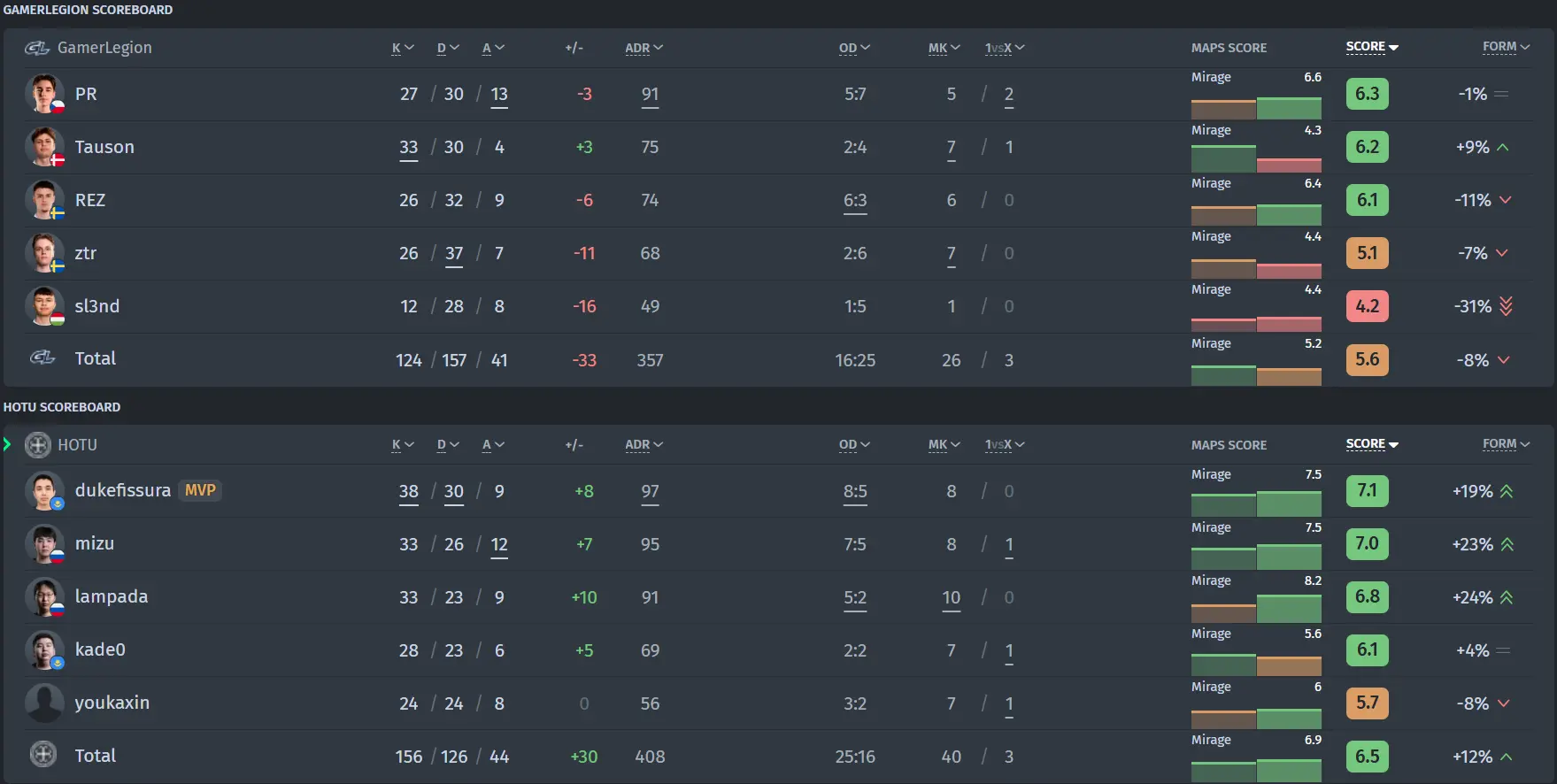Sort HOTU table by MK column

tap(944, 445)
